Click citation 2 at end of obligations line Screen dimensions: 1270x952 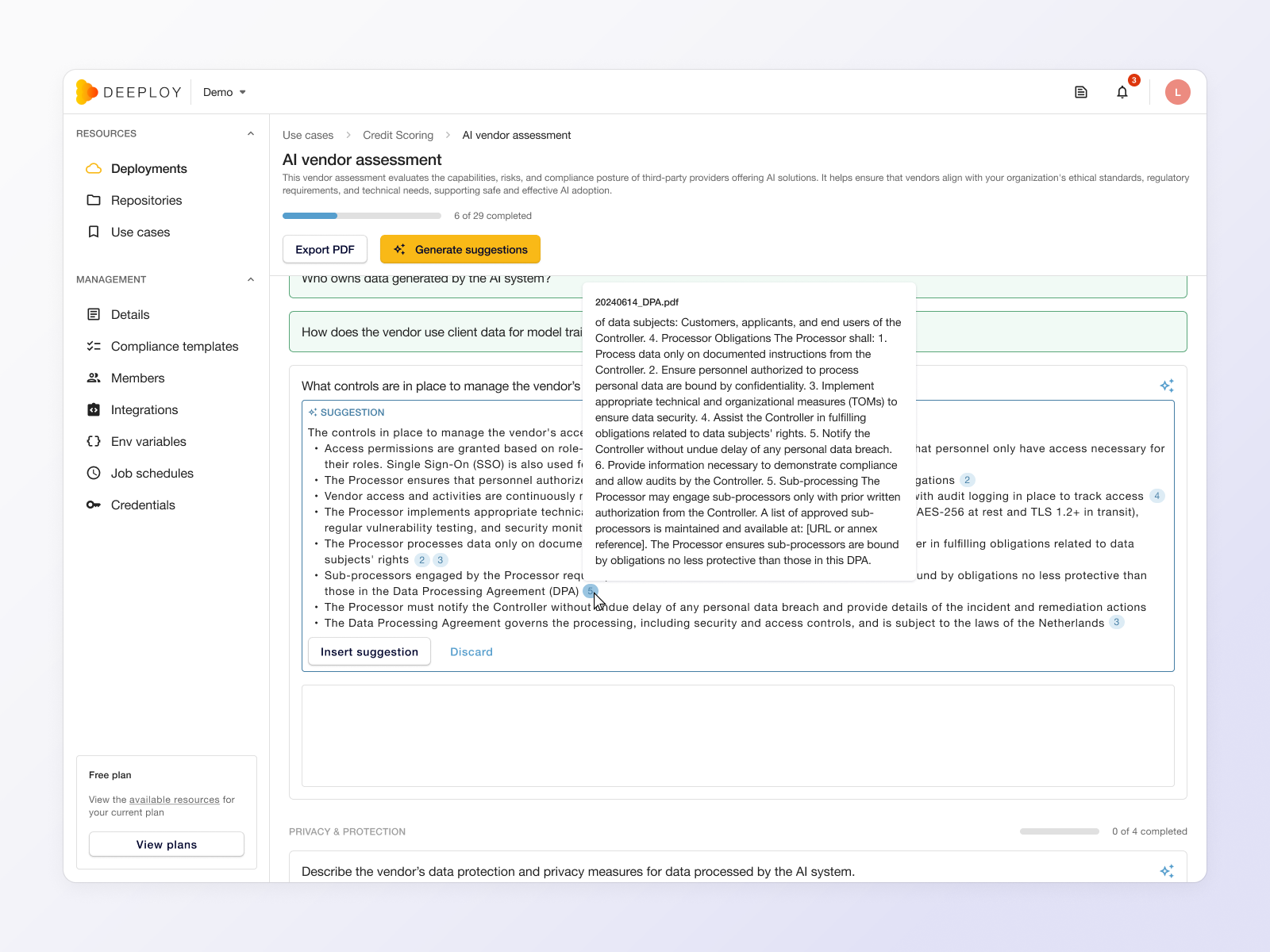tap(968, 480)
